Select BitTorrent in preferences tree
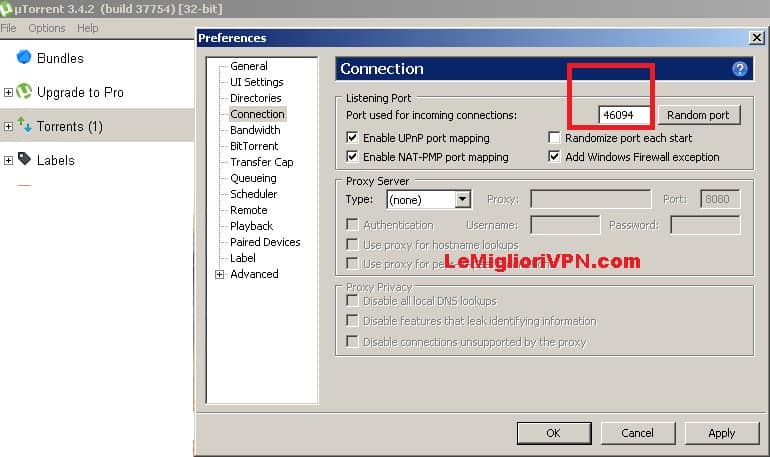 254,146
